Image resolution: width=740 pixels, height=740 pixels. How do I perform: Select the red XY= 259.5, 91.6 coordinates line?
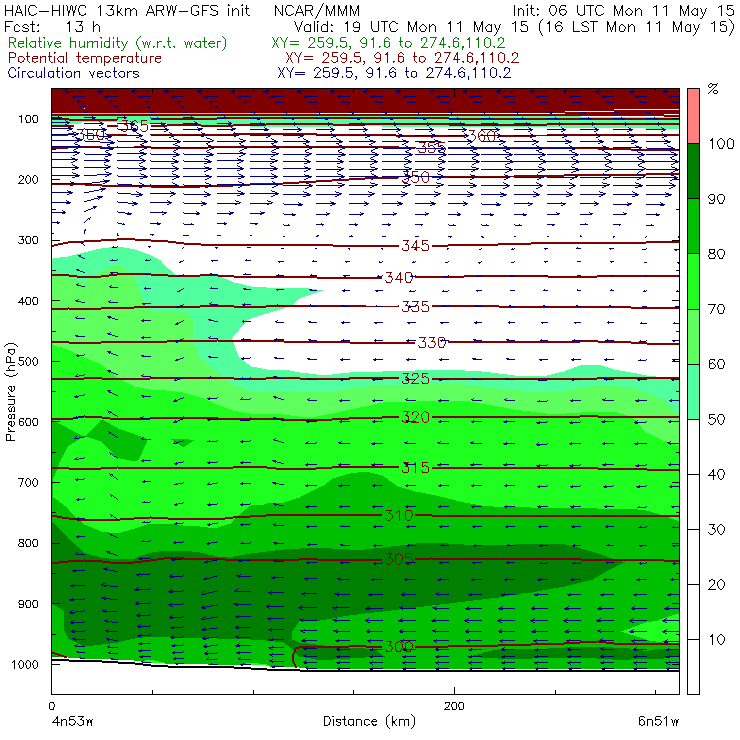point(402,58)
